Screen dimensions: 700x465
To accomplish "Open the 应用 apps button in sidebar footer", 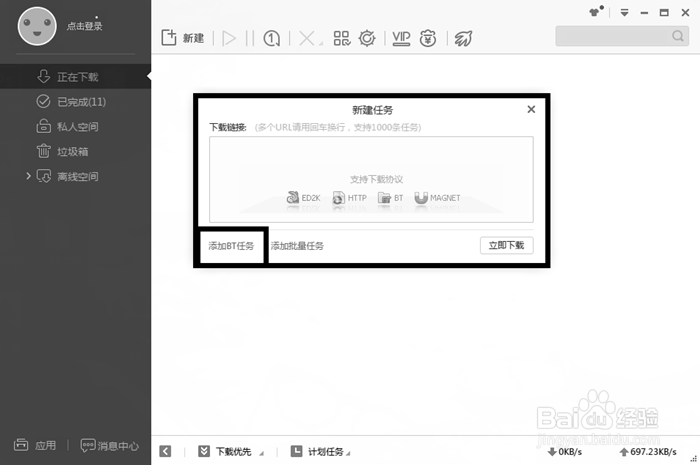I will 35,445.
